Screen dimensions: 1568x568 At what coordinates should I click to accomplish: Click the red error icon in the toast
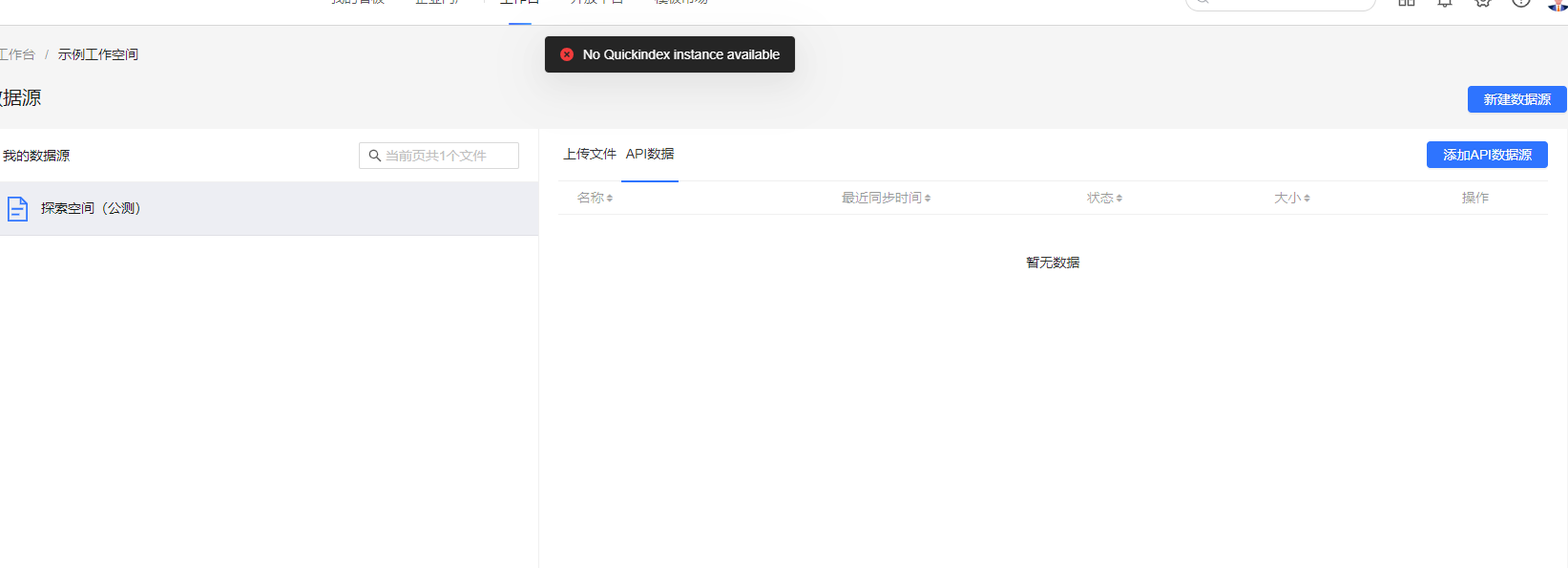[x=567, y=54]
